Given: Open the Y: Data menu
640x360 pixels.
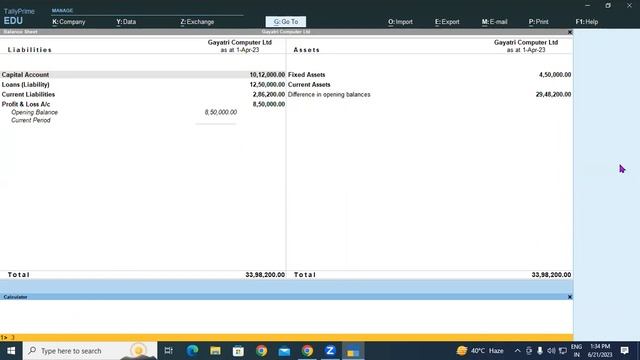Looking at the screenshot, I should 126,22.
